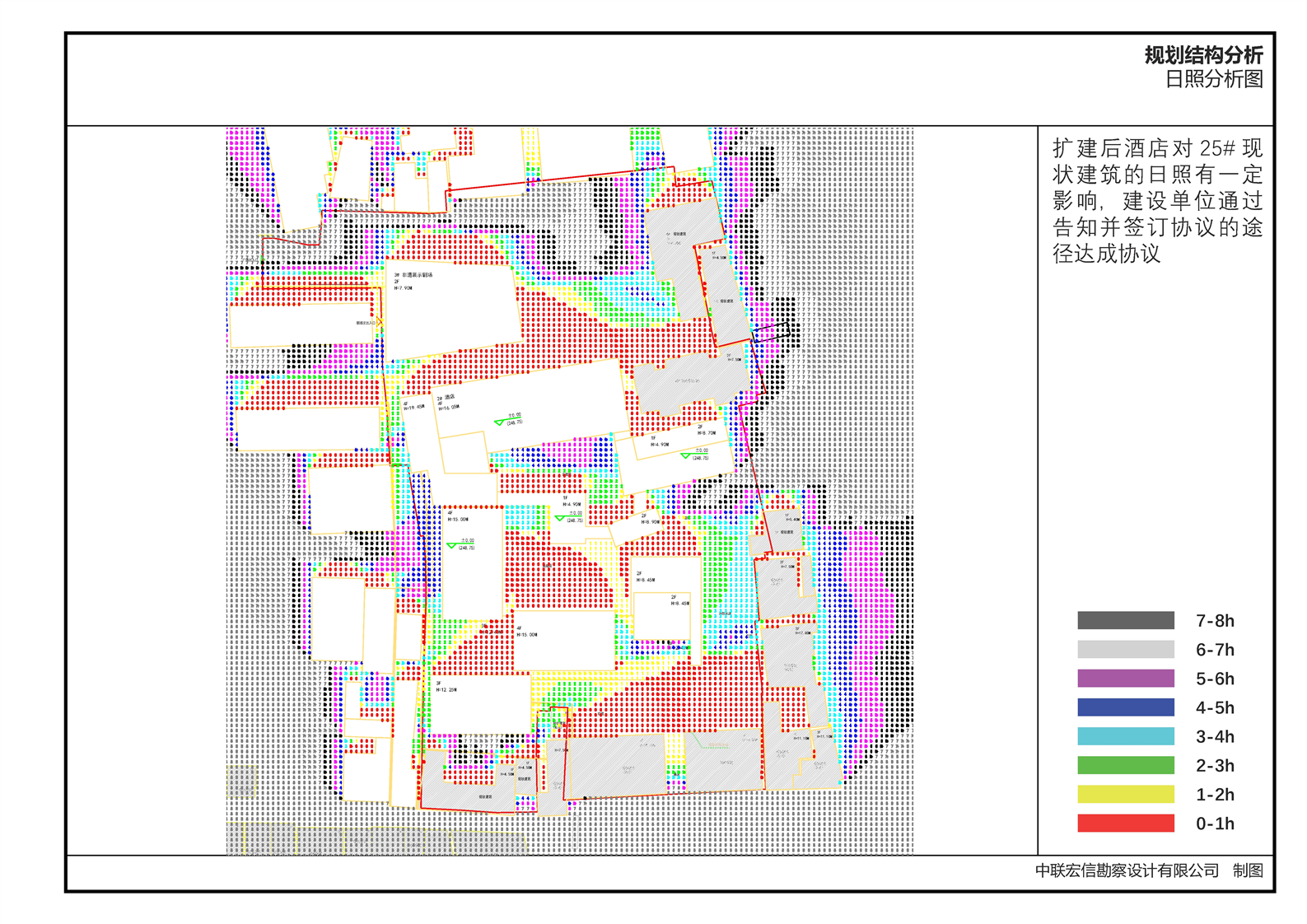Viewport: 1307px width, 924px height.
Task: Select the light gray 6-7h legend swatch
Action: pyautogui.click(x=1125, y=649)
